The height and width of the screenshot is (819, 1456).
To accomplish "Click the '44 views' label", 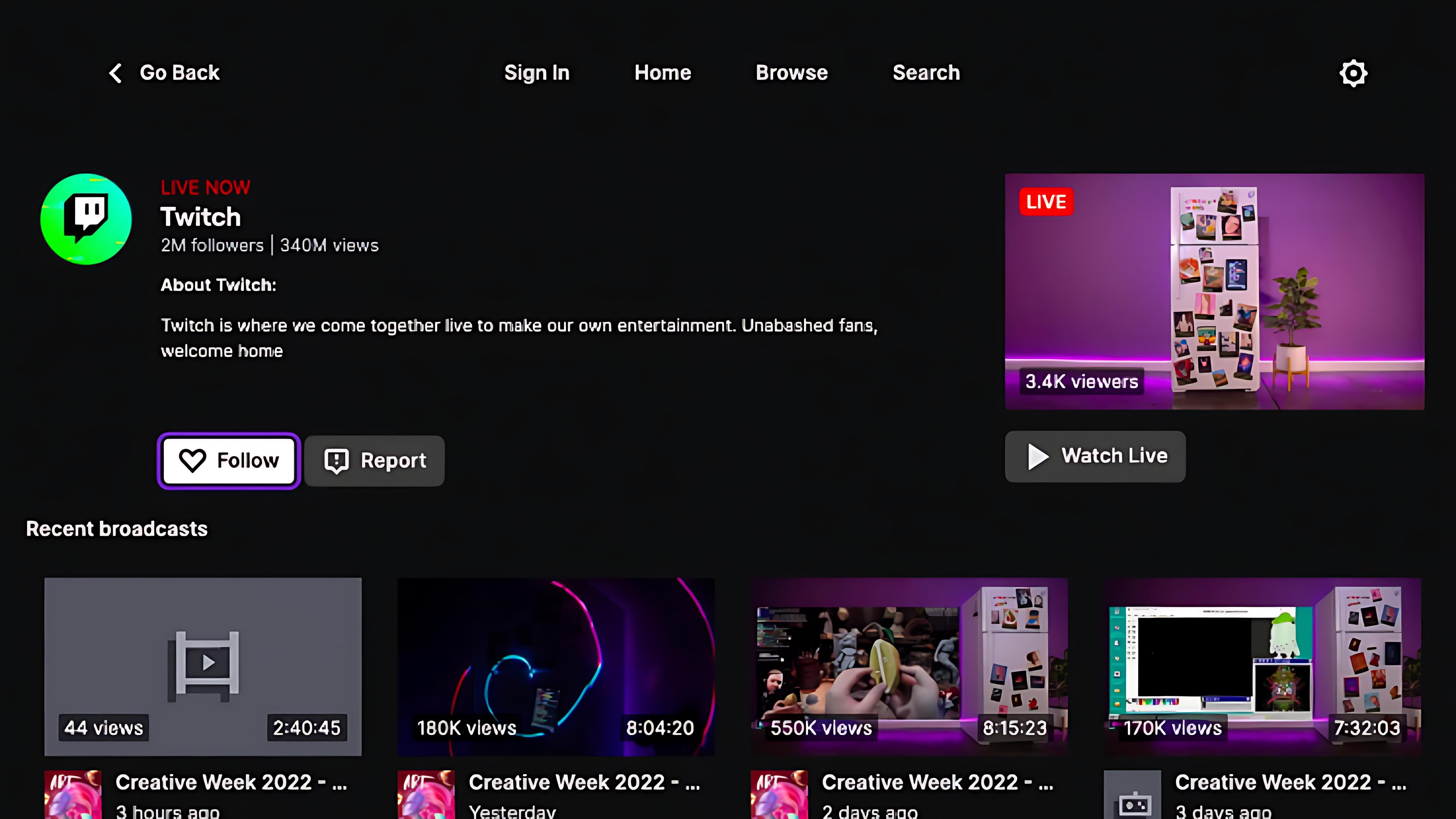I will [104, 728].
